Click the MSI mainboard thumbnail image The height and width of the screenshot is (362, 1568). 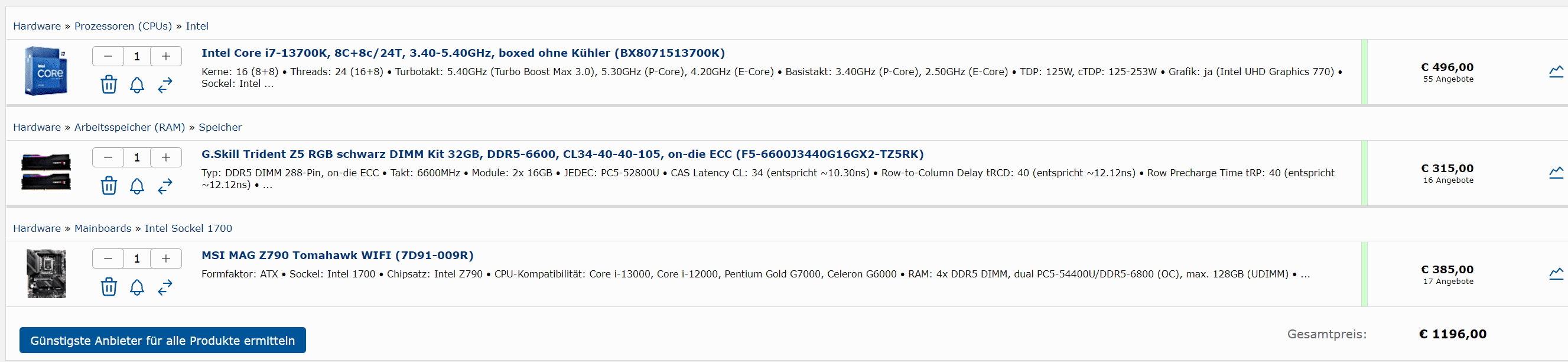(x=47, y=274)
